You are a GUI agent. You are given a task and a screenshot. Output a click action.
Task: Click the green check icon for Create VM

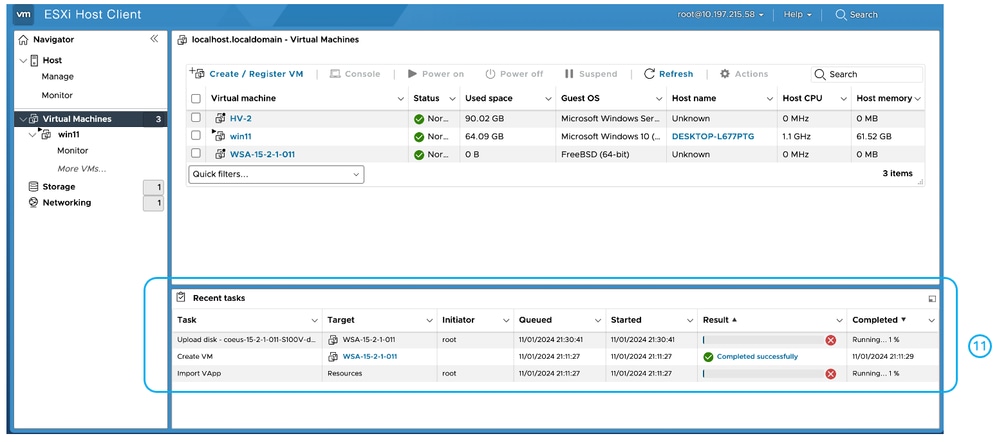pos(708,357)
